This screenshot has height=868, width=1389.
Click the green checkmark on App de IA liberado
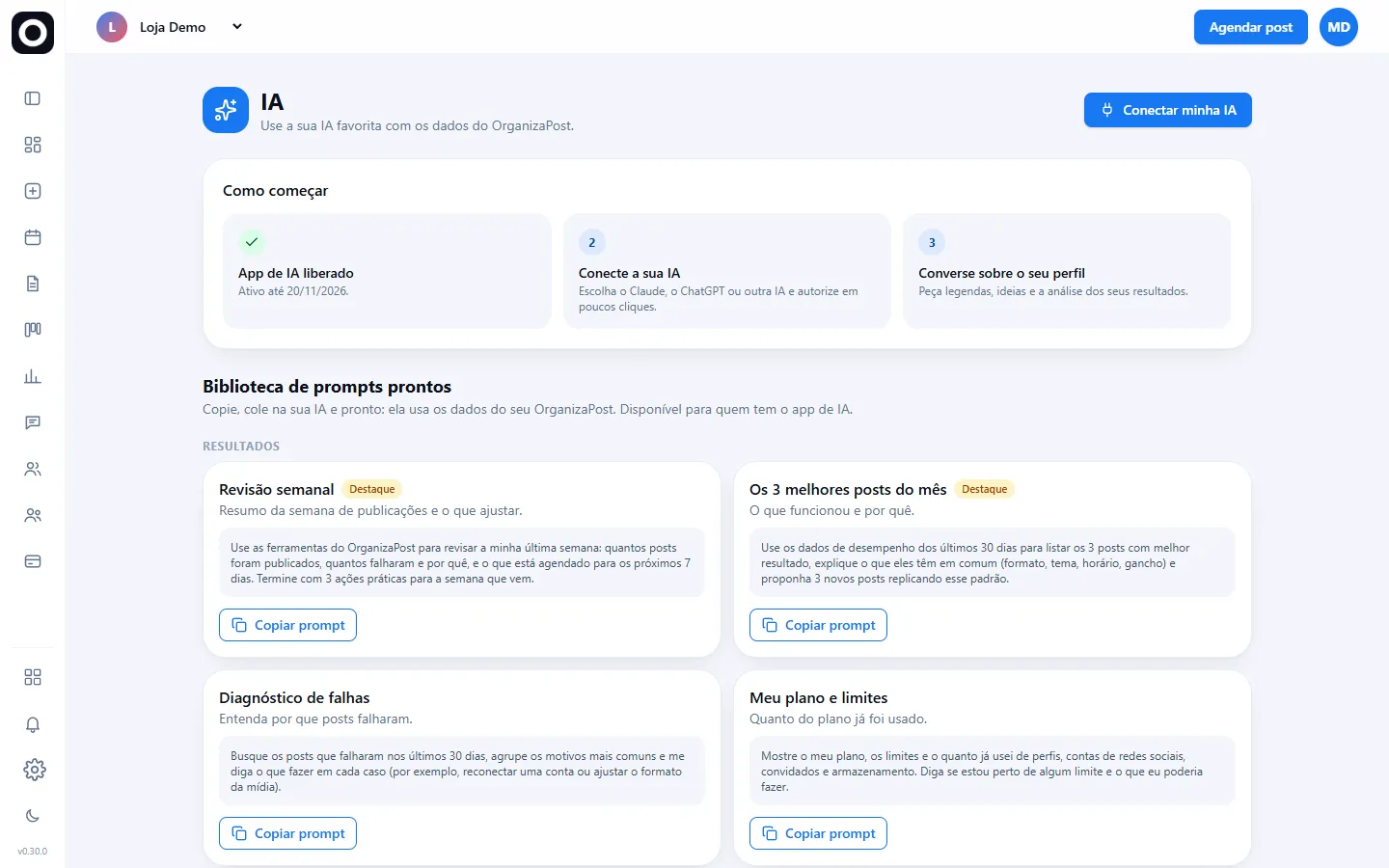tap(252, 242)
